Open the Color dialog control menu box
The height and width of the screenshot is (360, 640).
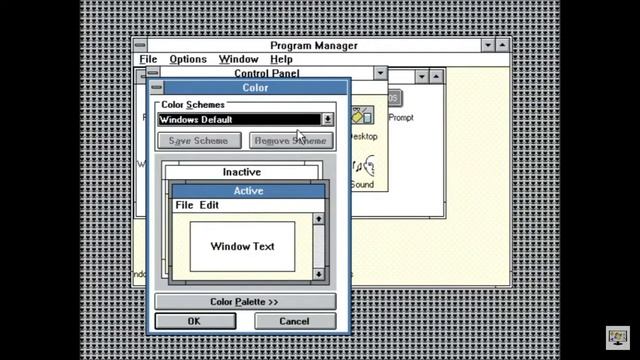tap(156, 87)
